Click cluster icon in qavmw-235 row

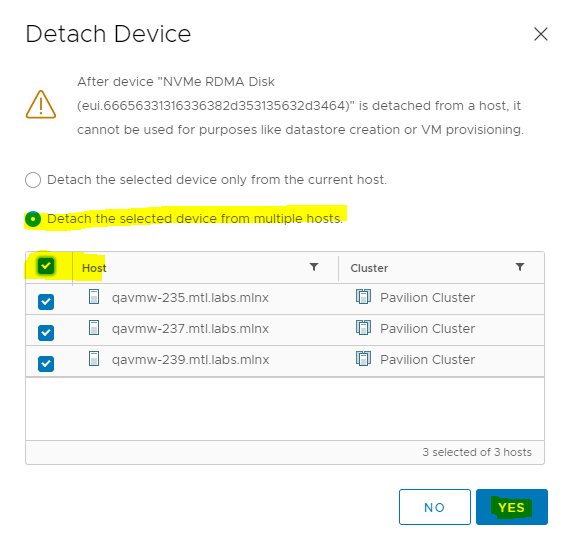point(363,297)
